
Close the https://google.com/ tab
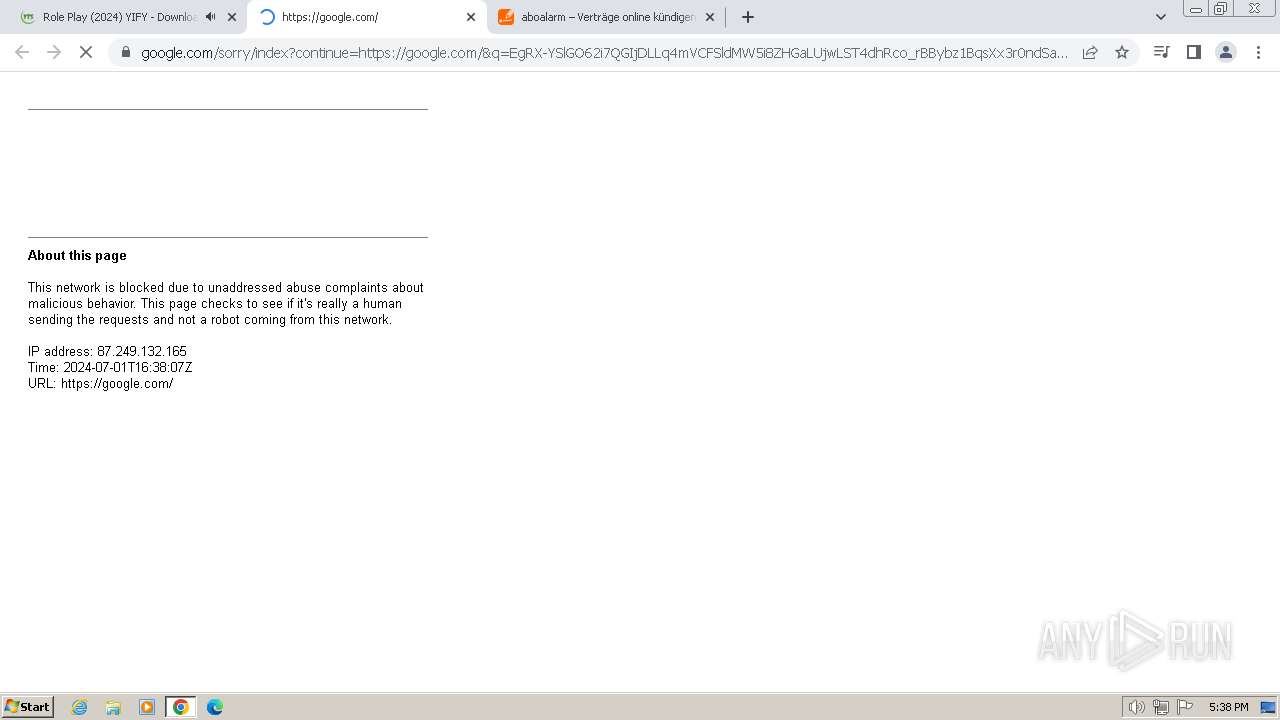[x=471, y=17]
